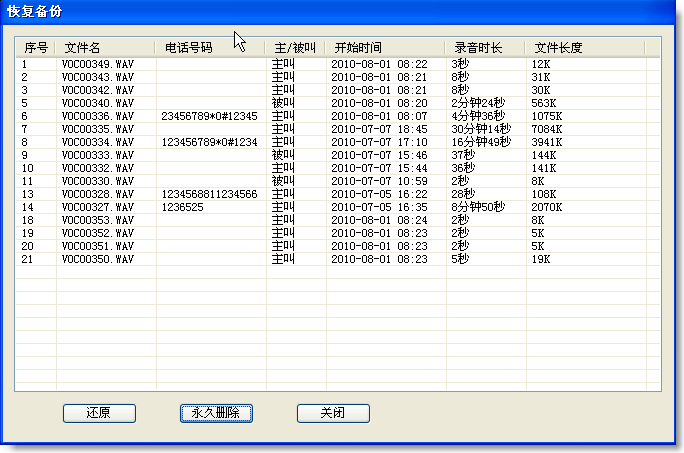Click file size 3941K

coord(547,142)
